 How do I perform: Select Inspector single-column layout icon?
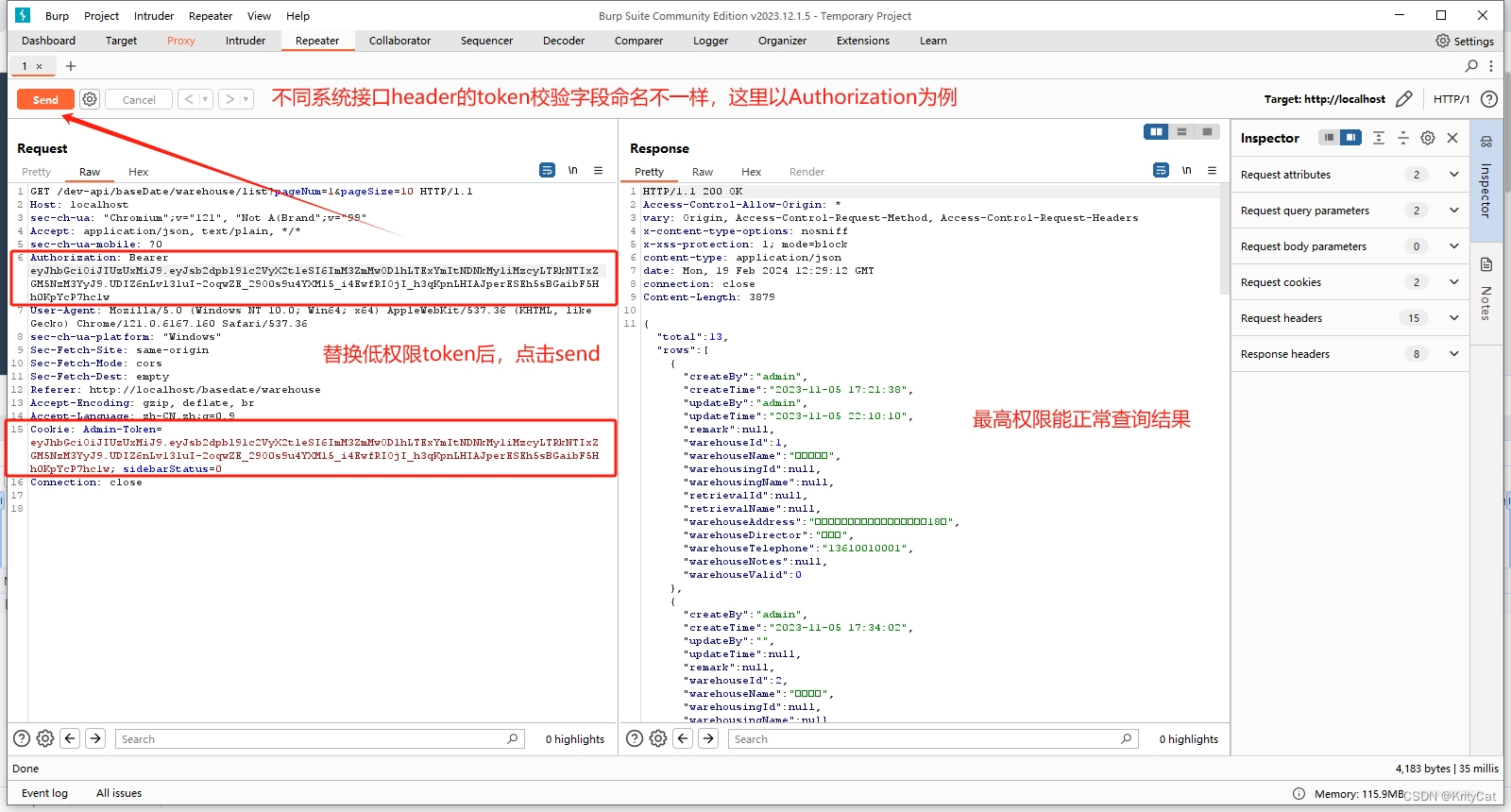[1329, 138]
